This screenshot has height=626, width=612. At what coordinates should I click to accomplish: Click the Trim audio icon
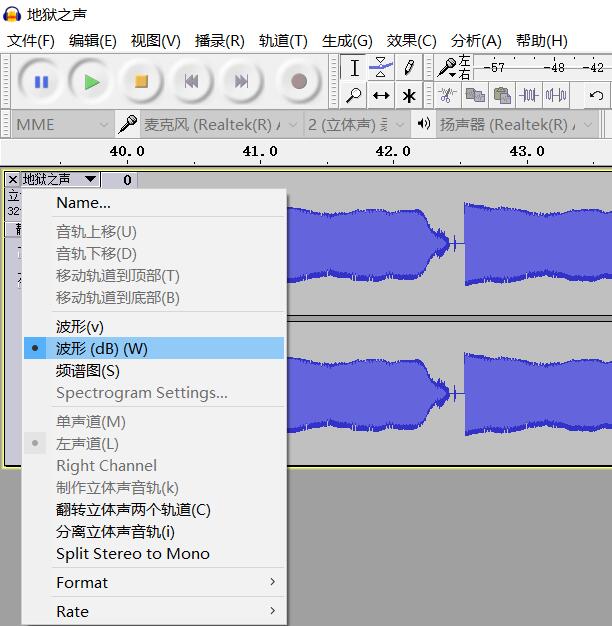click(529, 96)
